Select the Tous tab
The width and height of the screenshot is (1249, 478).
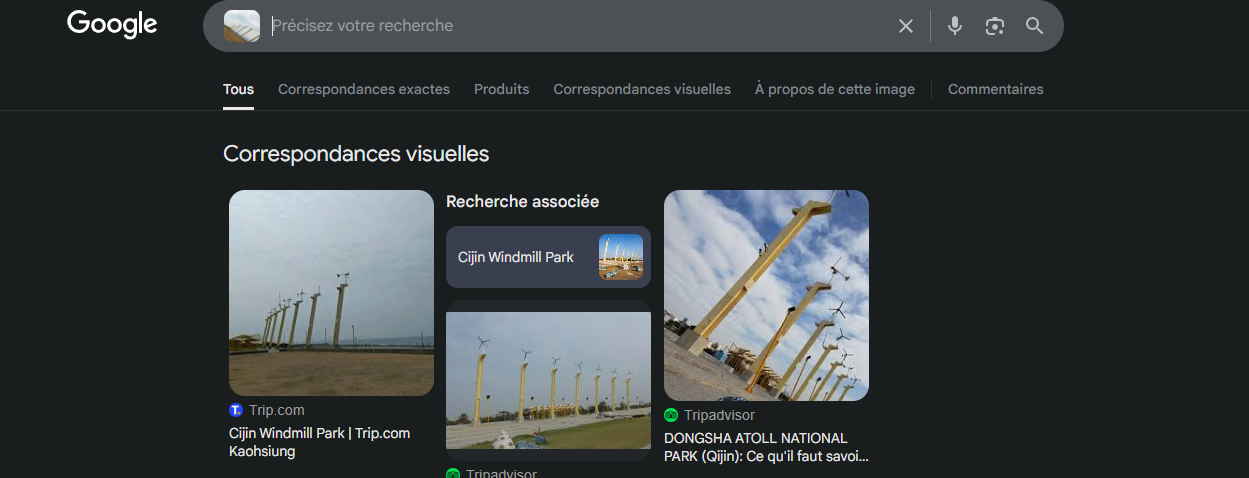238,89
